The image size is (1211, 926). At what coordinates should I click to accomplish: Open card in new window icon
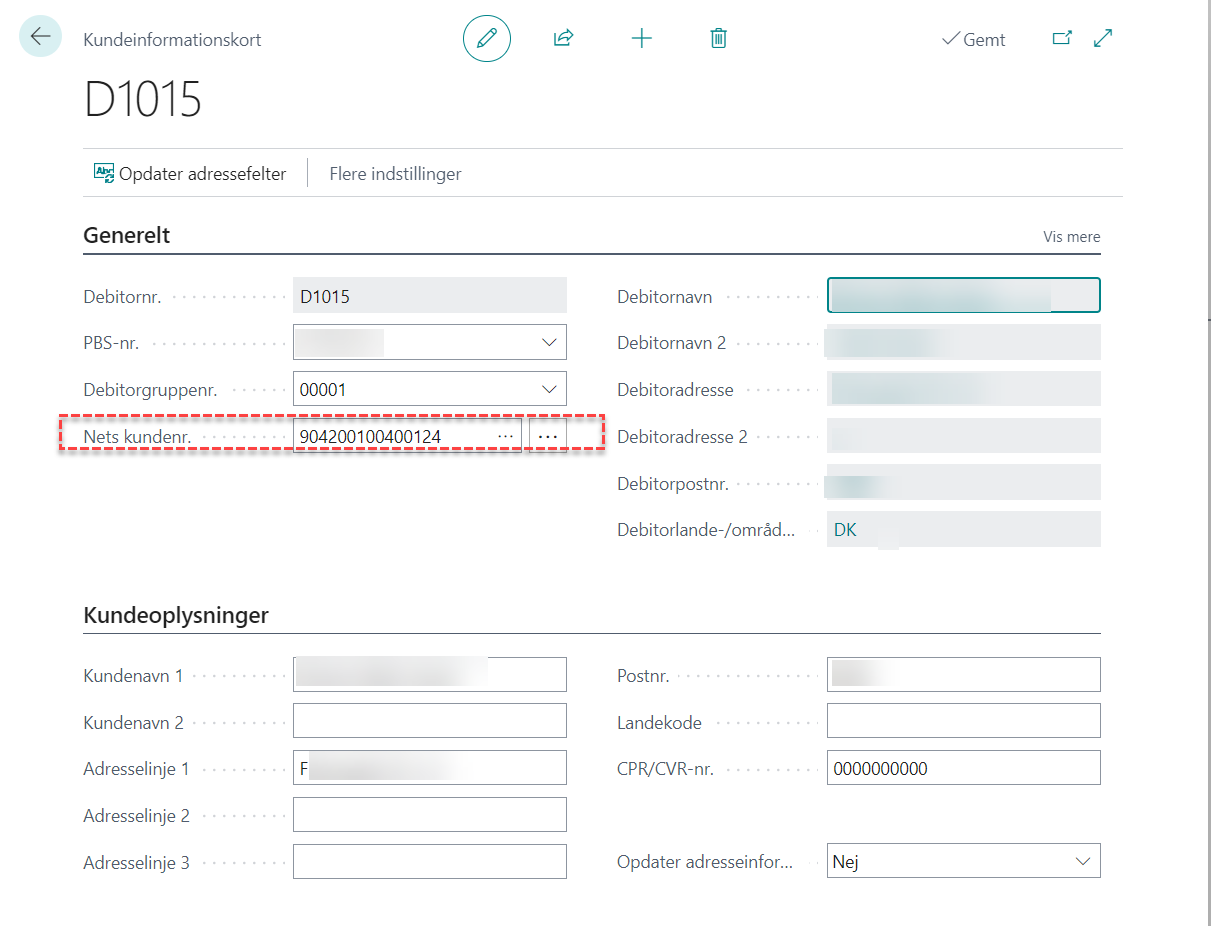click(x=1062, y=39)
